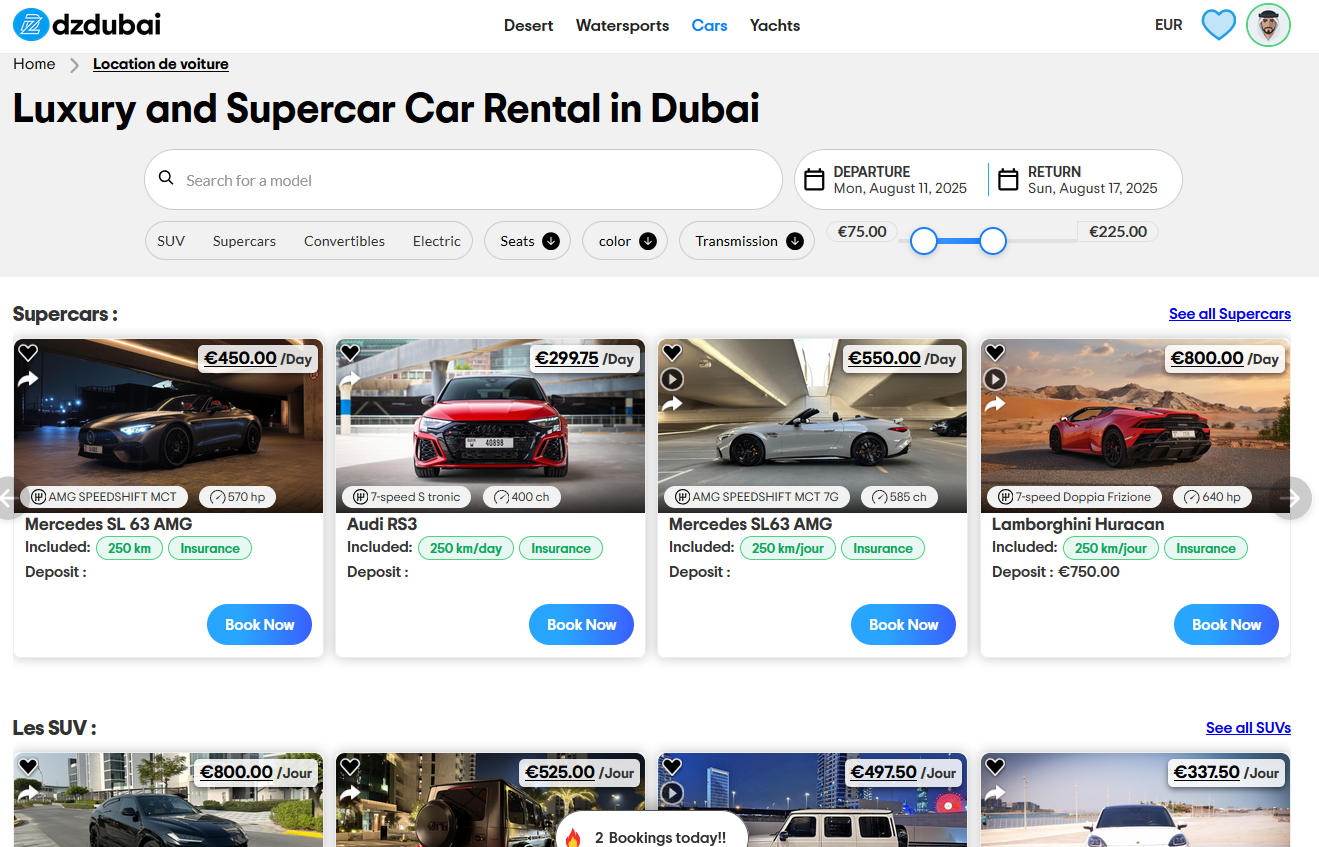Share the €800.00 /Jour SUV listing
Viewport: 1319px width, 847px height.
(x=28, y=792)
